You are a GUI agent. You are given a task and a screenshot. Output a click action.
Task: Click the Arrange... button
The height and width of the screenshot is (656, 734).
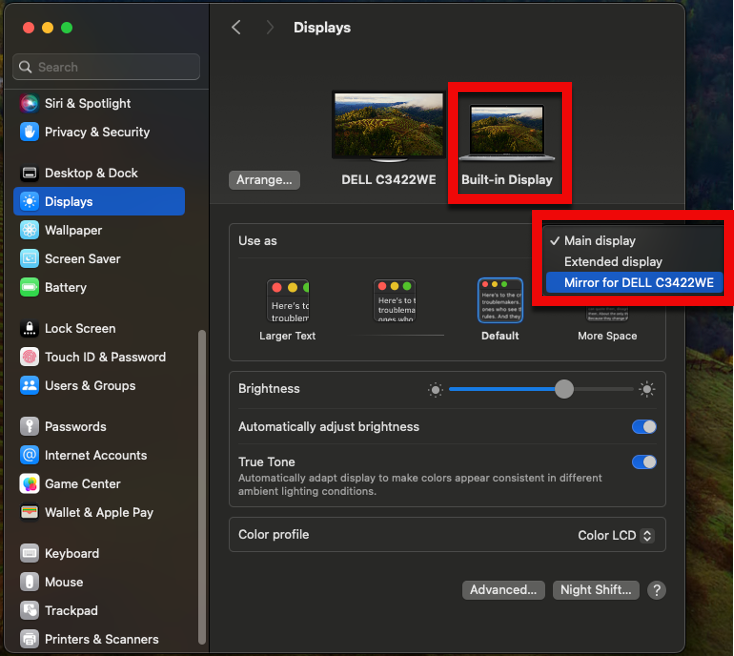point(265,180)
